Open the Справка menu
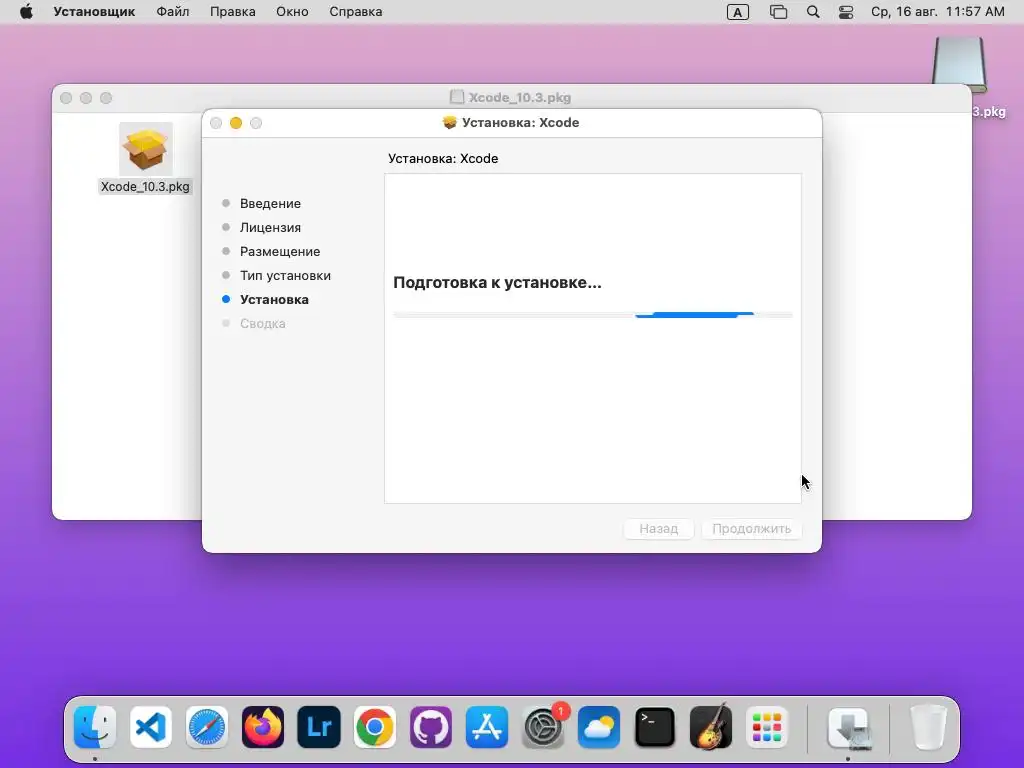 (355, 12)
